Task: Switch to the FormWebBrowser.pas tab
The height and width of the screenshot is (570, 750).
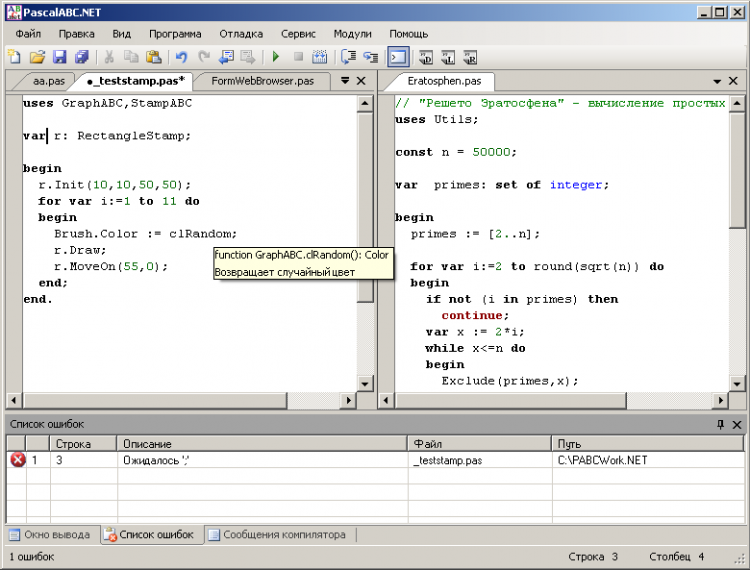Action: point(262,81)
